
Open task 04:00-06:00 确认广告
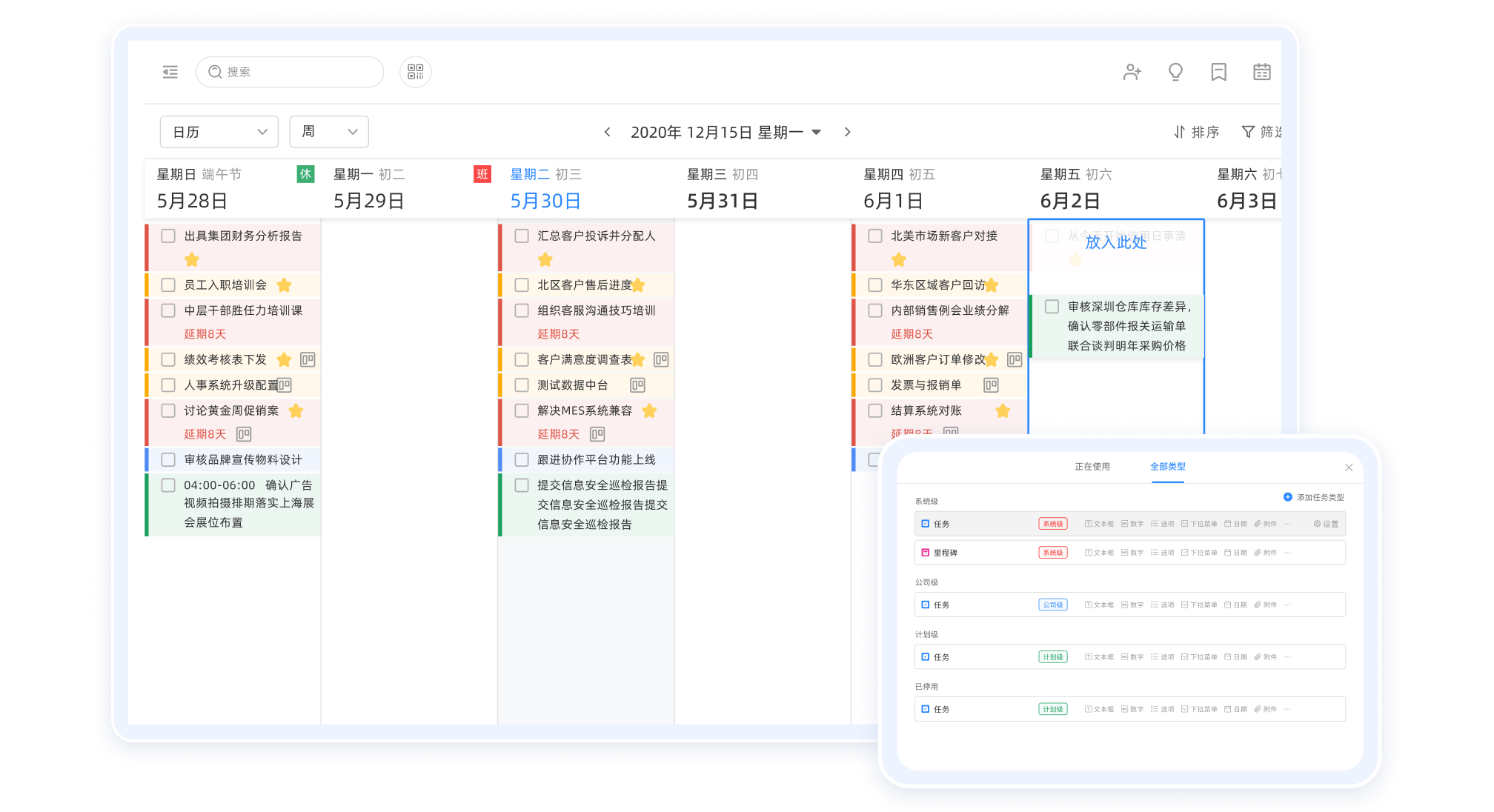pos(233,504)
